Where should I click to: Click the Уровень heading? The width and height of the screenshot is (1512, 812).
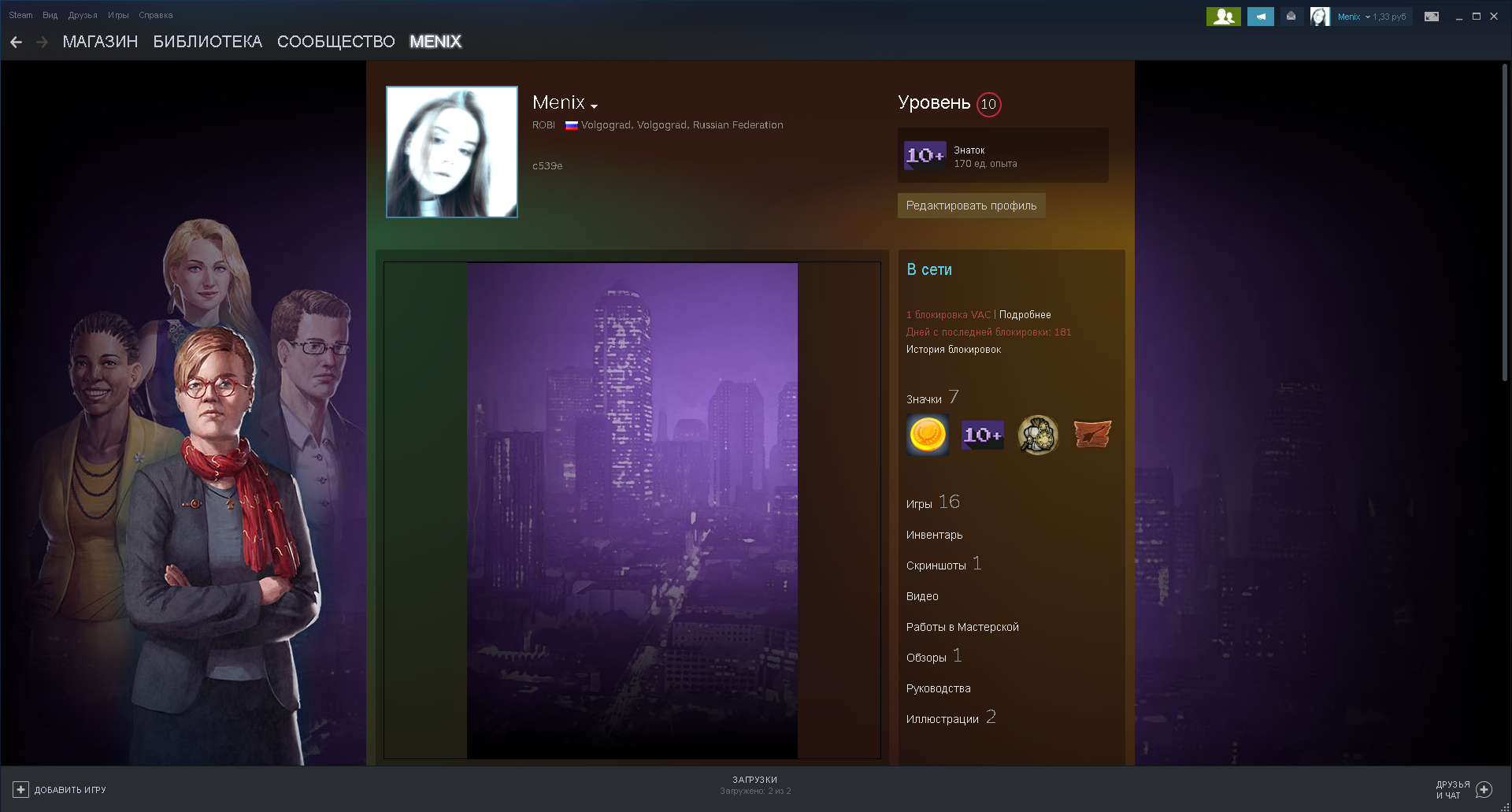pyautogui.click(x=934, y=103)
